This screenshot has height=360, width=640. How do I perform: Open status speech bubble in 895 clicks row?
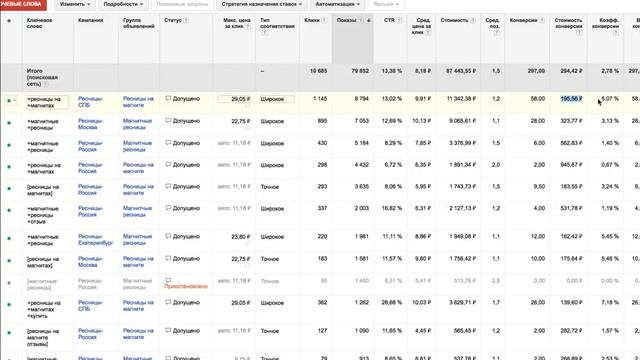[168, 121]
